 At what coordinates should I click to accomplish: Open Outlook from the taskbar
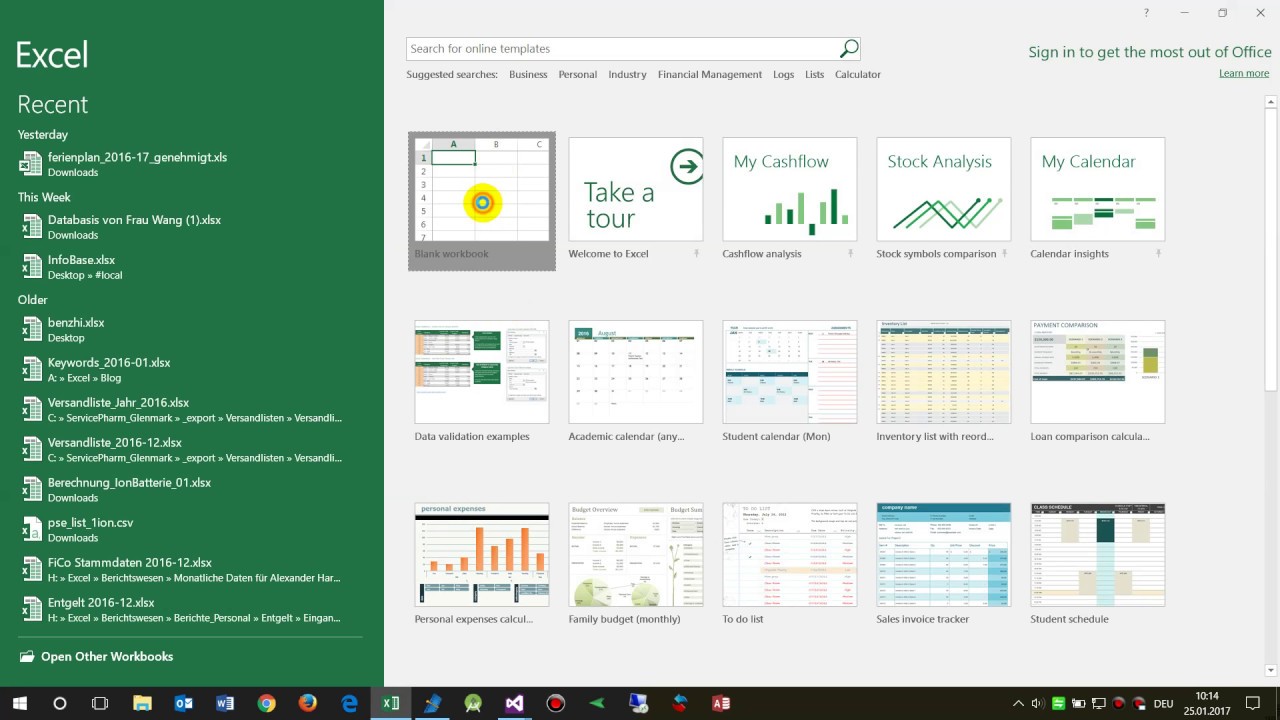[x=183, y=703]
